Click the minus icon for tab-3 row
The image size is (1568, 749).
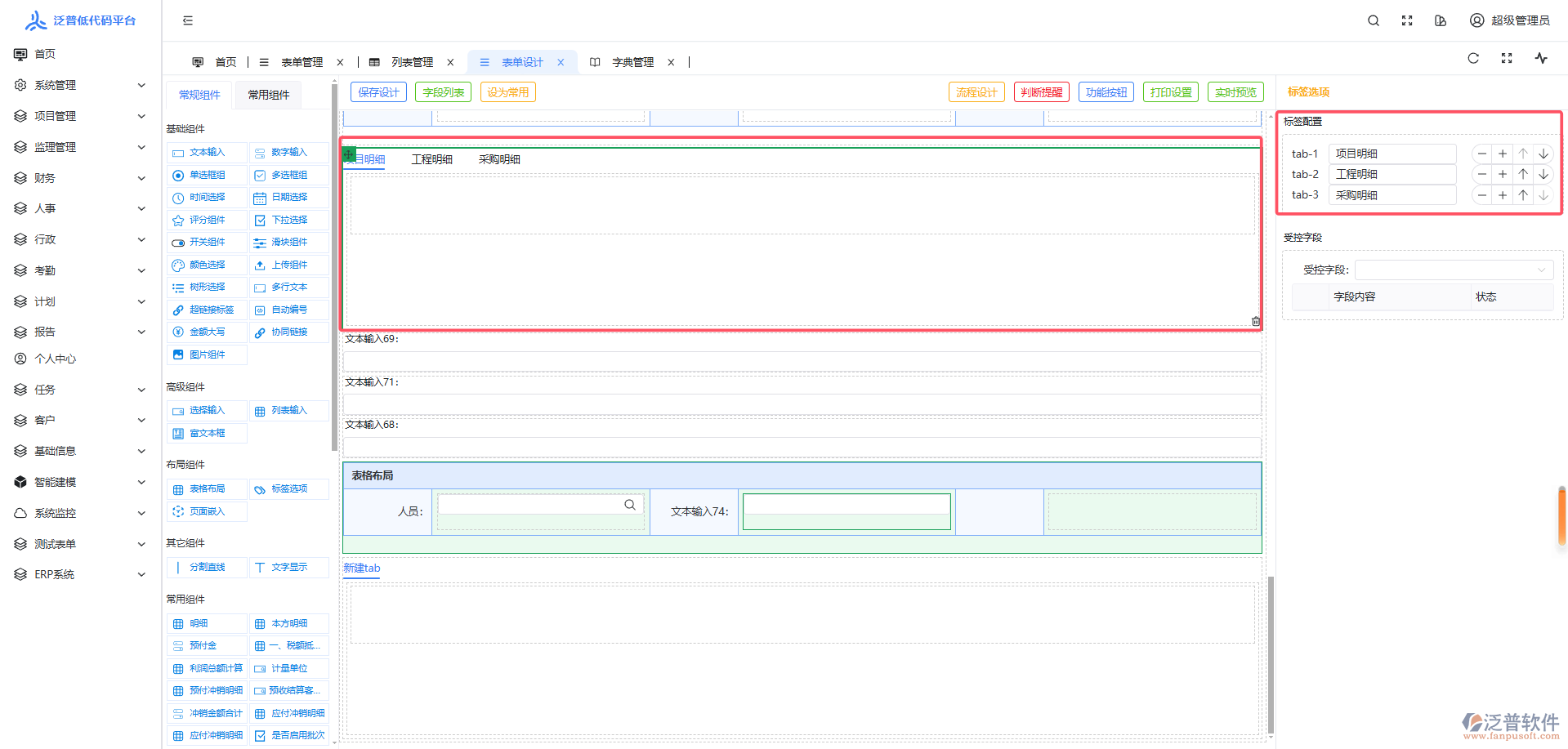(x=1481, y=195)
